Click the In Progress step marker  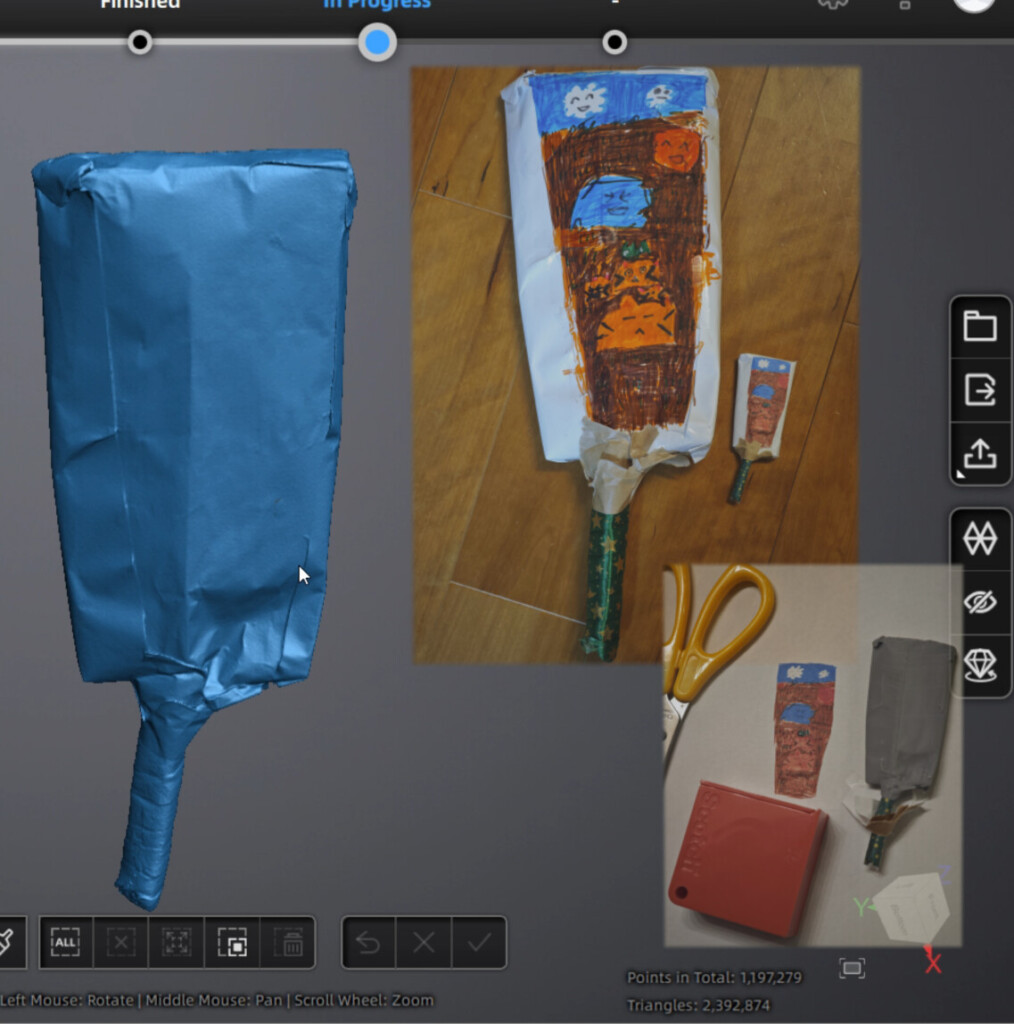click(377, 42)
